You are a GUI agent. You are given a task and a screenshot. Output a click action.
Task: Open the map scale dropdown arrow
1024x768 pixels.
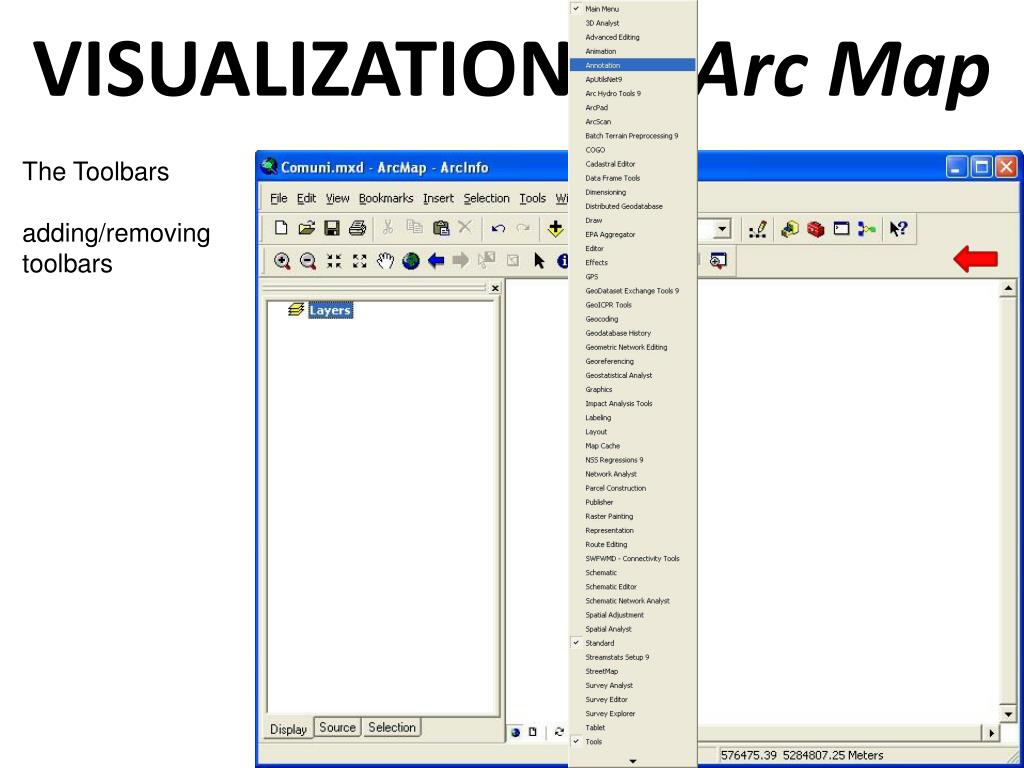click(x=722, y=229)
